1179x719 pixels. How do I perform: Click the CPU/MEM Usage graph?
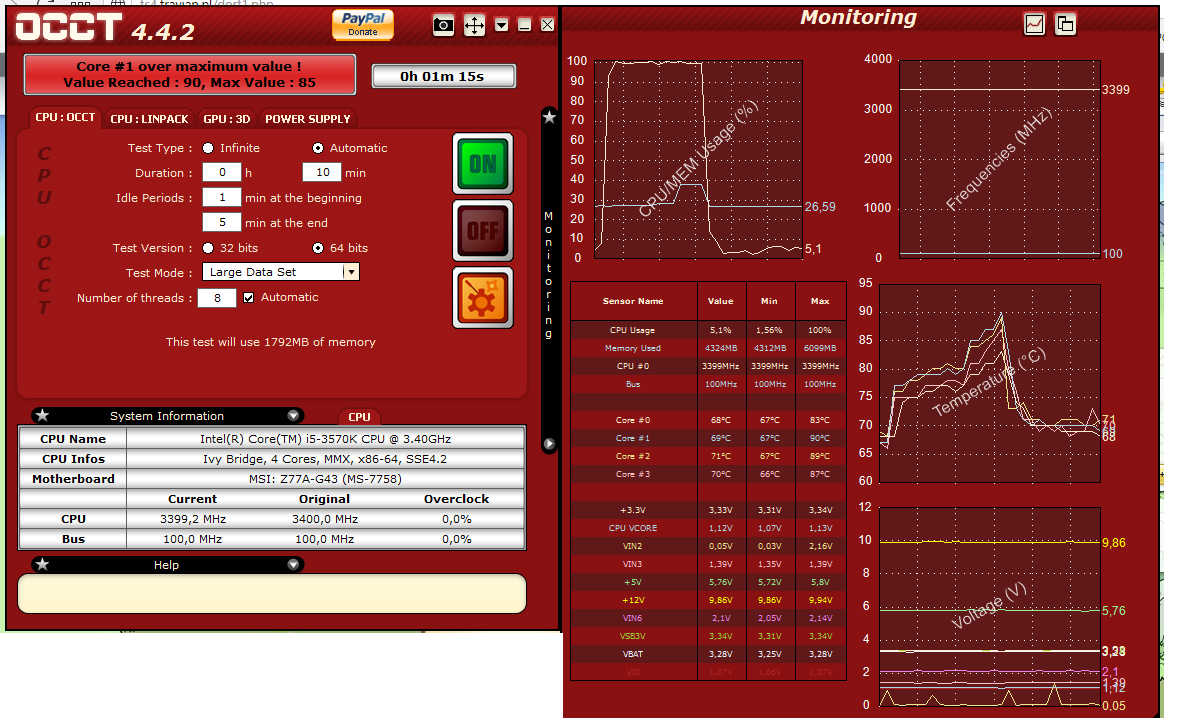pos(699,159)
